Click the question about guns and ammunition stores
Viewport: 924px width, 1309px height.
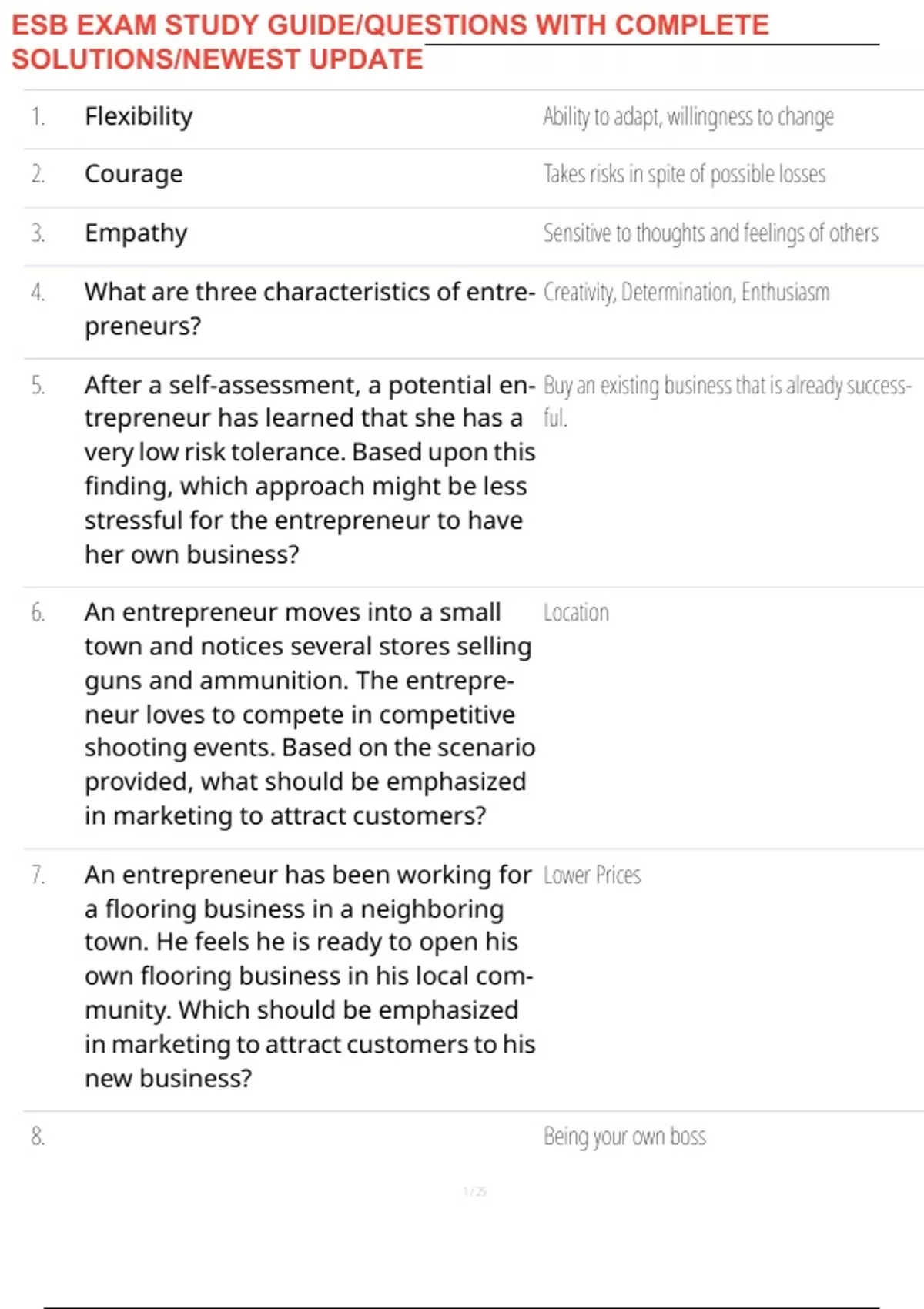tap(308, 714)
